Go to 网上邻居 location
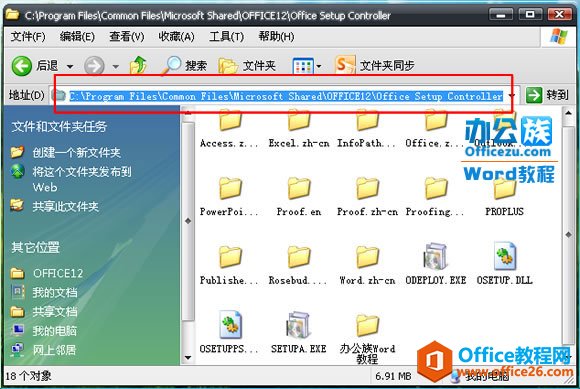This screenshot has height=389, width=580. tap(54, 350)
